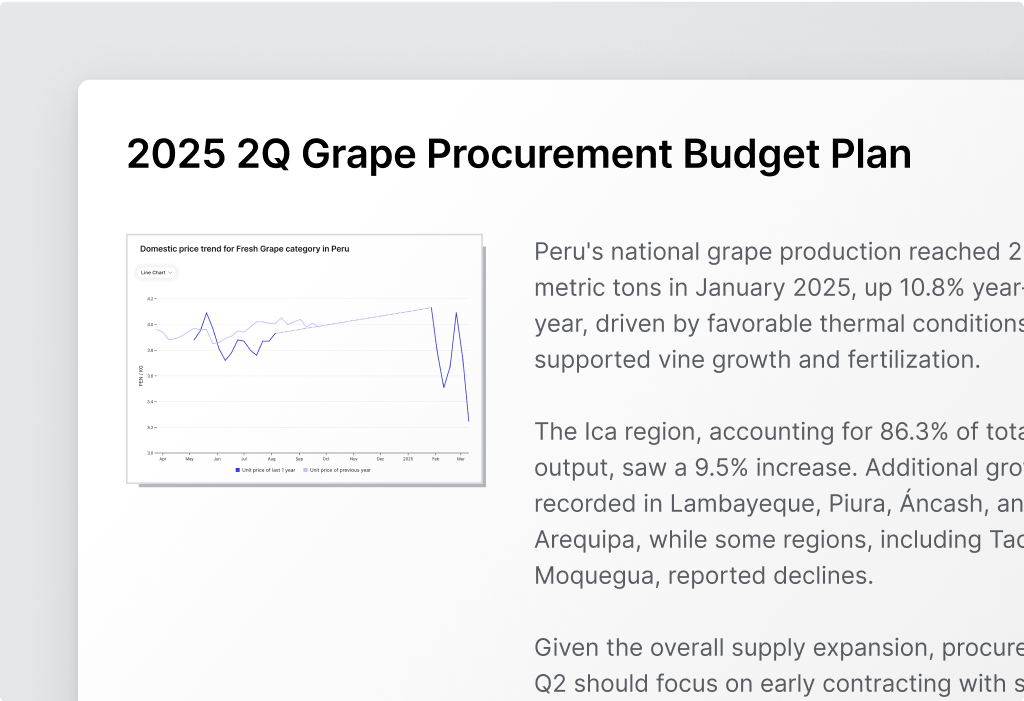The image size is (1024, 701).
Task: Click the 'Jul' month label on the x-axis
Action: pos(244,459)
